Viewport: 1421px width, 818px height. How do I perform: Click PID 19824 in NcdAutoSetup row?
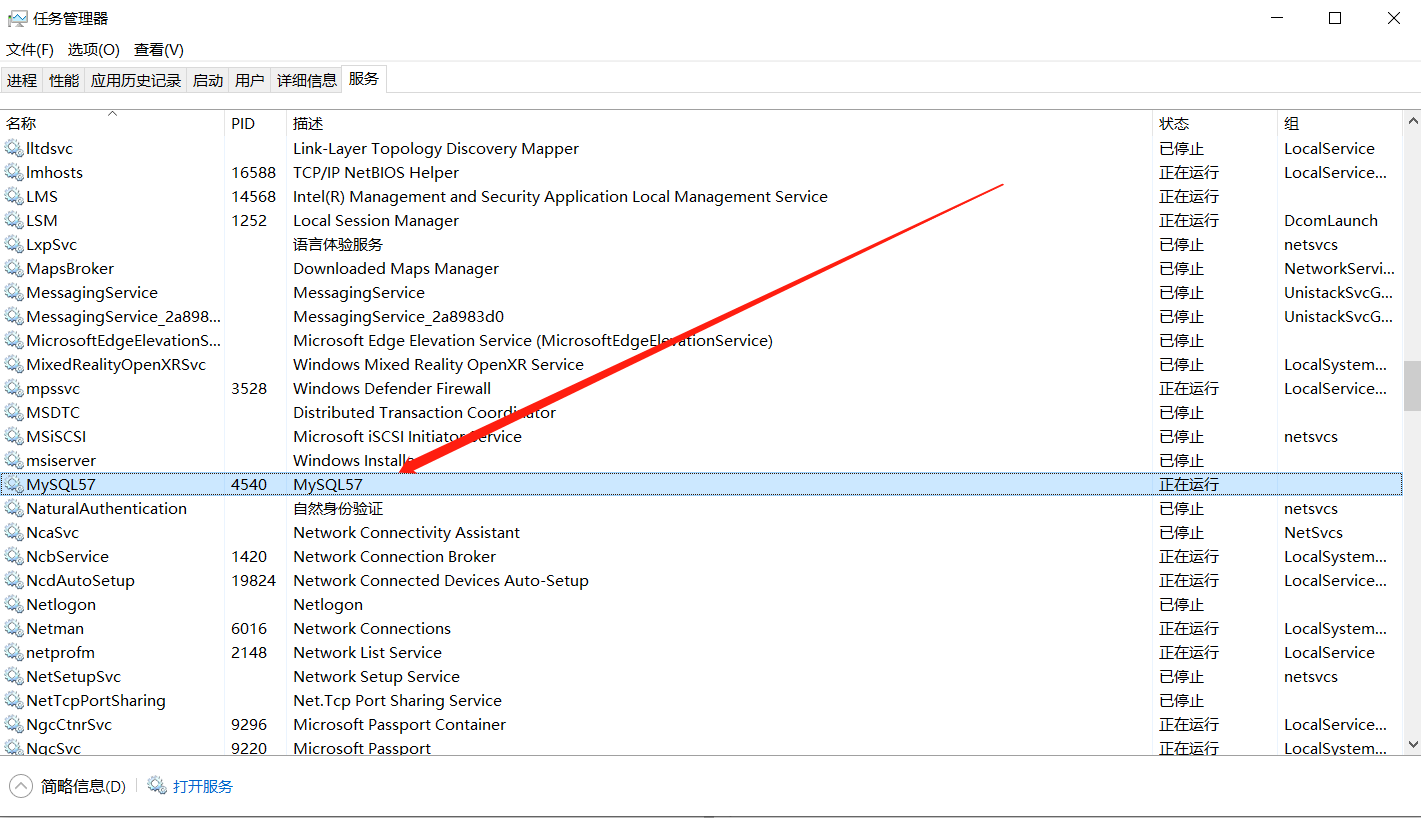coord(253,580)
